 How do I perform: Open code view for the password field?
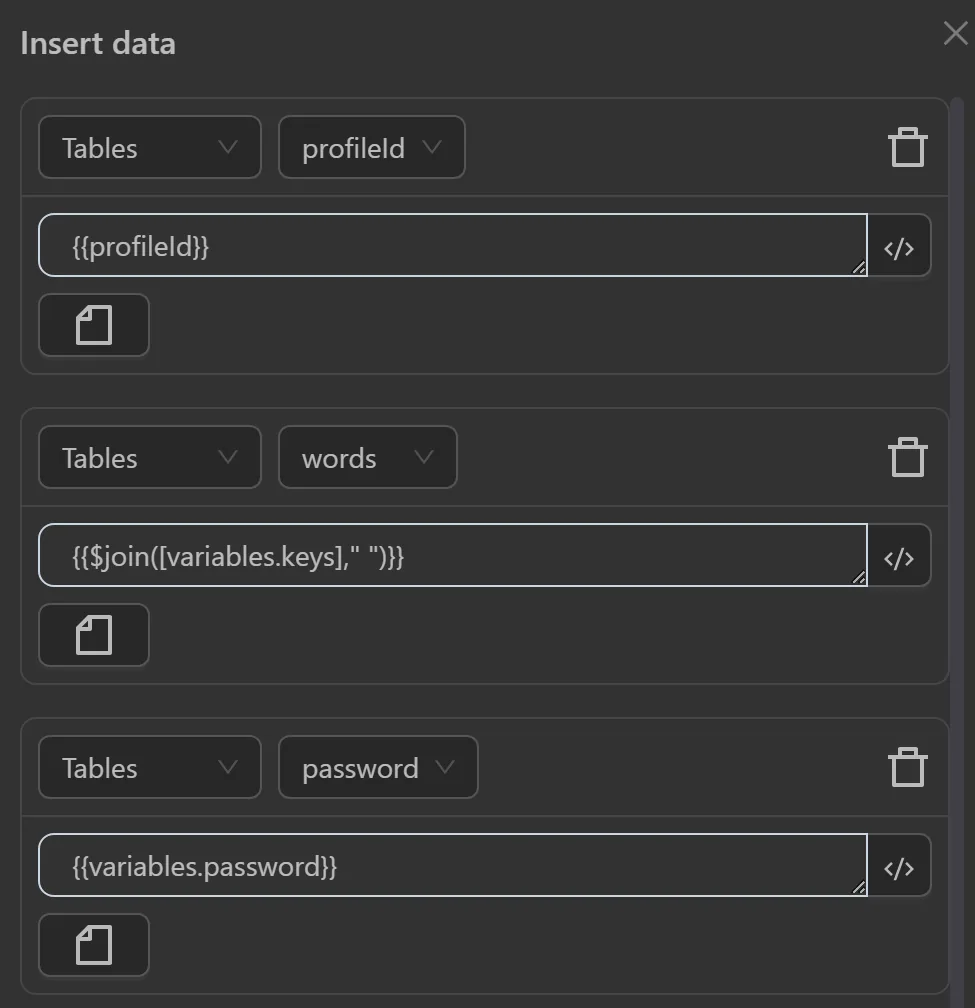(899, 865)
